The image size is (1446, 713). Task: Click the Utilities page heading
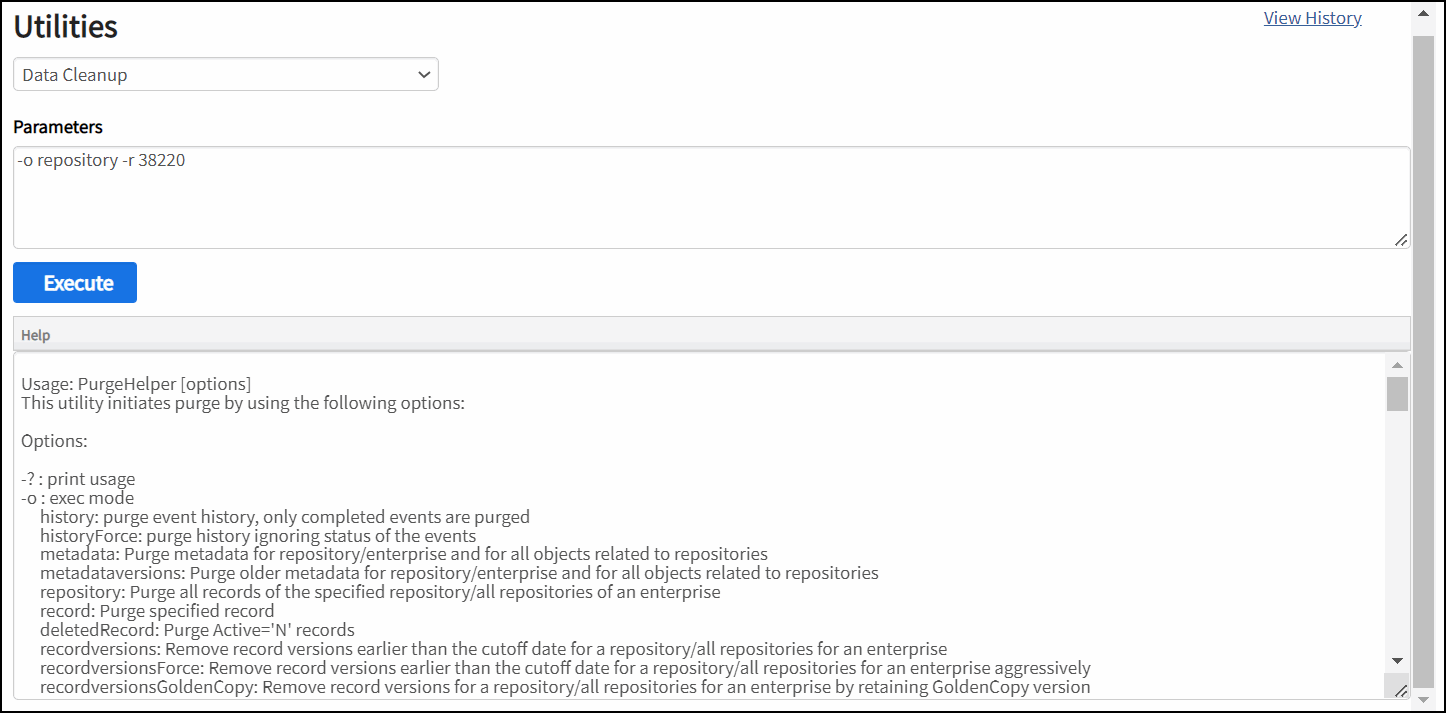pyautogui.click(x=66, y=28)
